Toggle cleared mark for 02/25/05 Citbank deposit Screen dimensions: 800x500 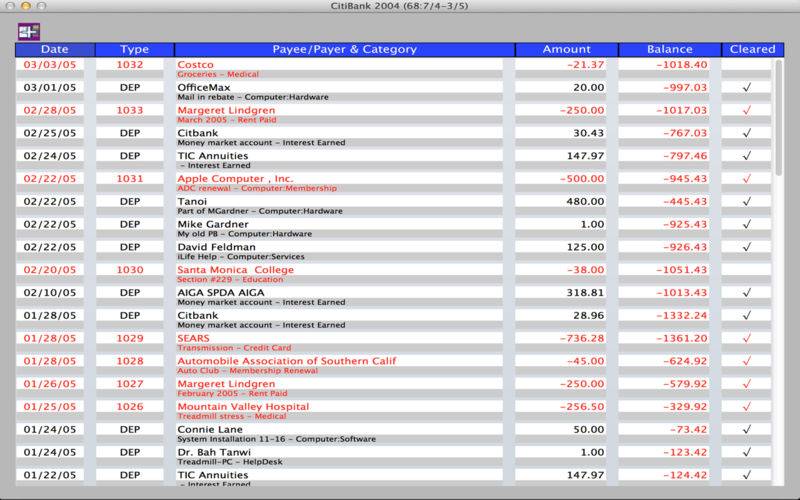(x=746, y=133)
